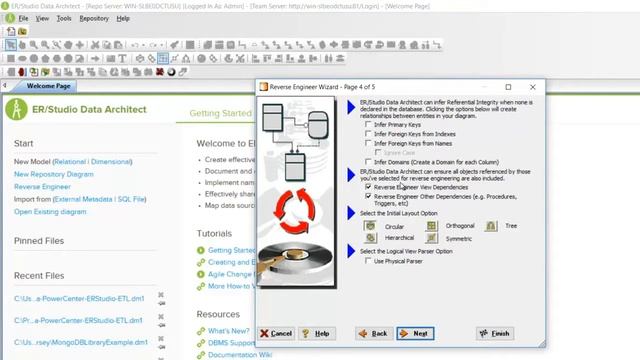The width and height of the screenshot is (640, 360).
Task: Click the undo arrow icon
Action: click(x=134, y=45)
